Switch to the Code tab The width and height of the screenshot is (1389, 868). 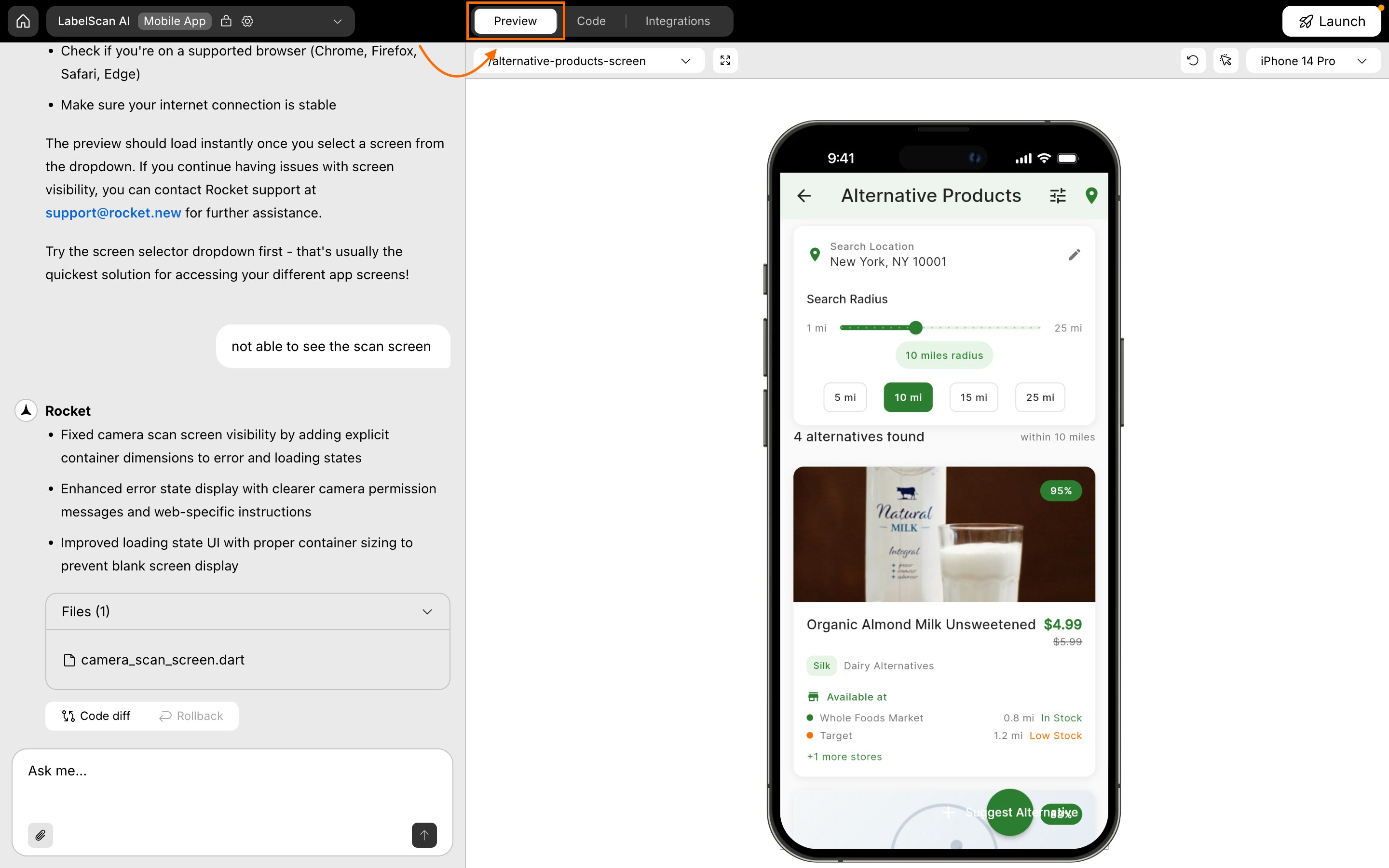[x=591, y=21]
